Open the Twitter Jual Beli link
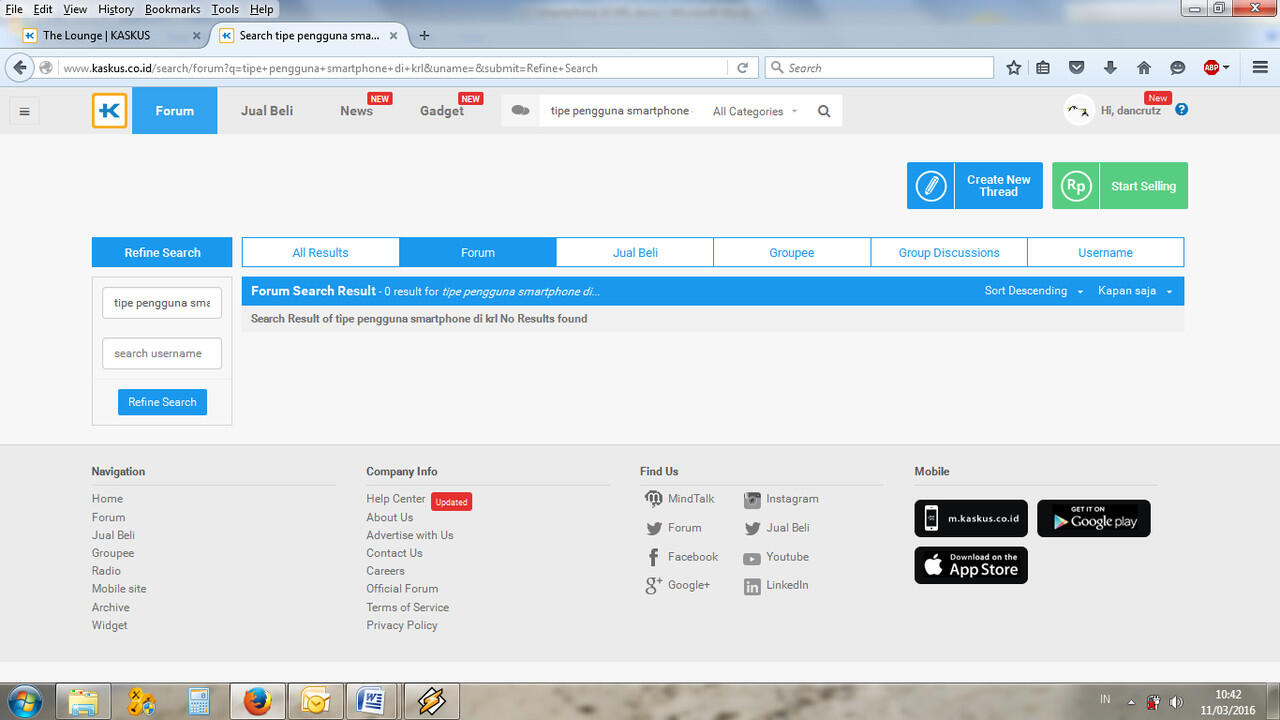Viewport: 1280px width, 720px height. pos(788,528)
